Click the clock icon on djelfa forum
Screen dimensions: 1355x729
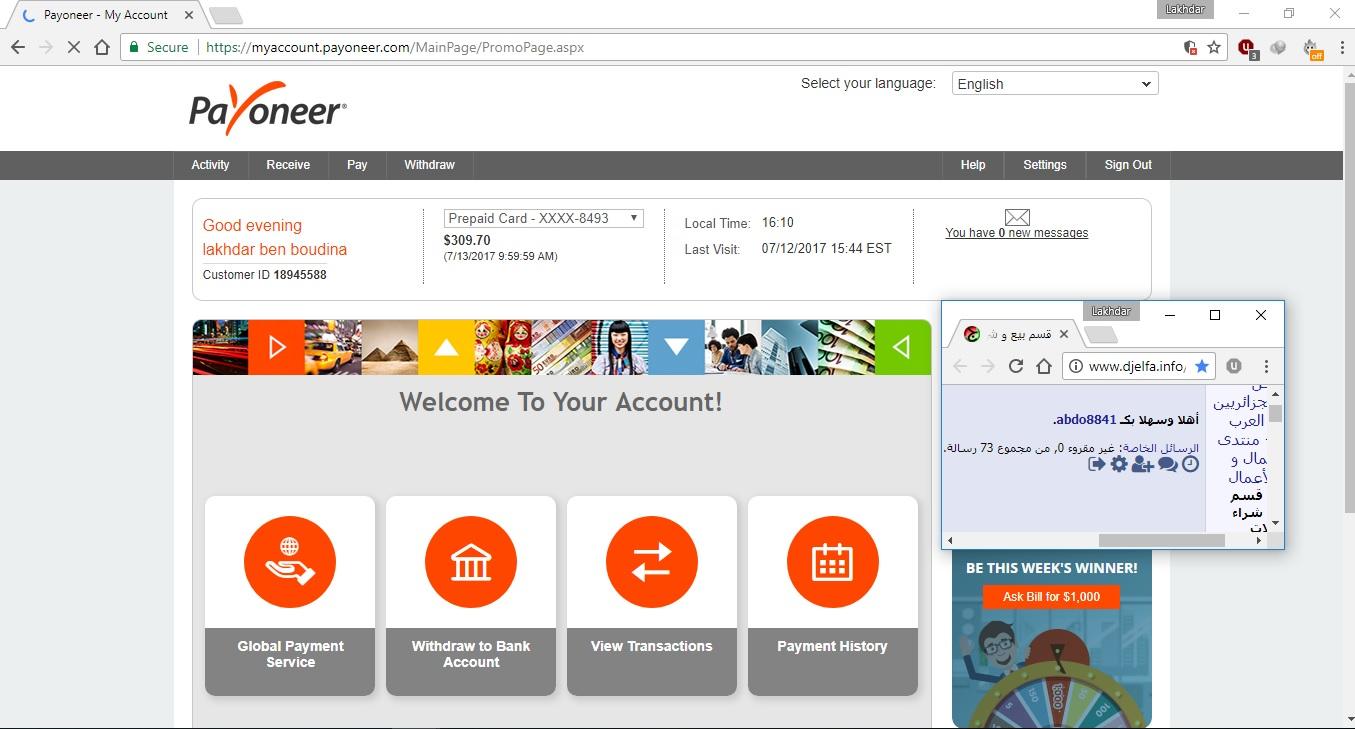coord(1190,464)
